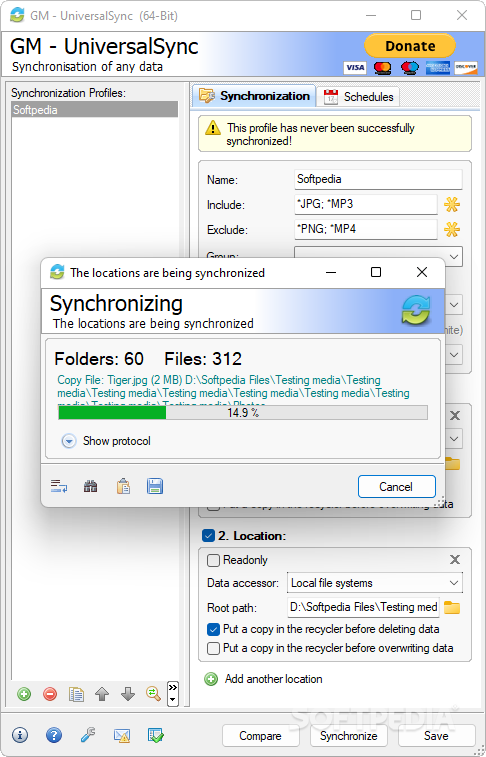This screenshot has height=757, width=486.
Task: Click the binoculars search icon in dialog
Action: tap(90, 486)
